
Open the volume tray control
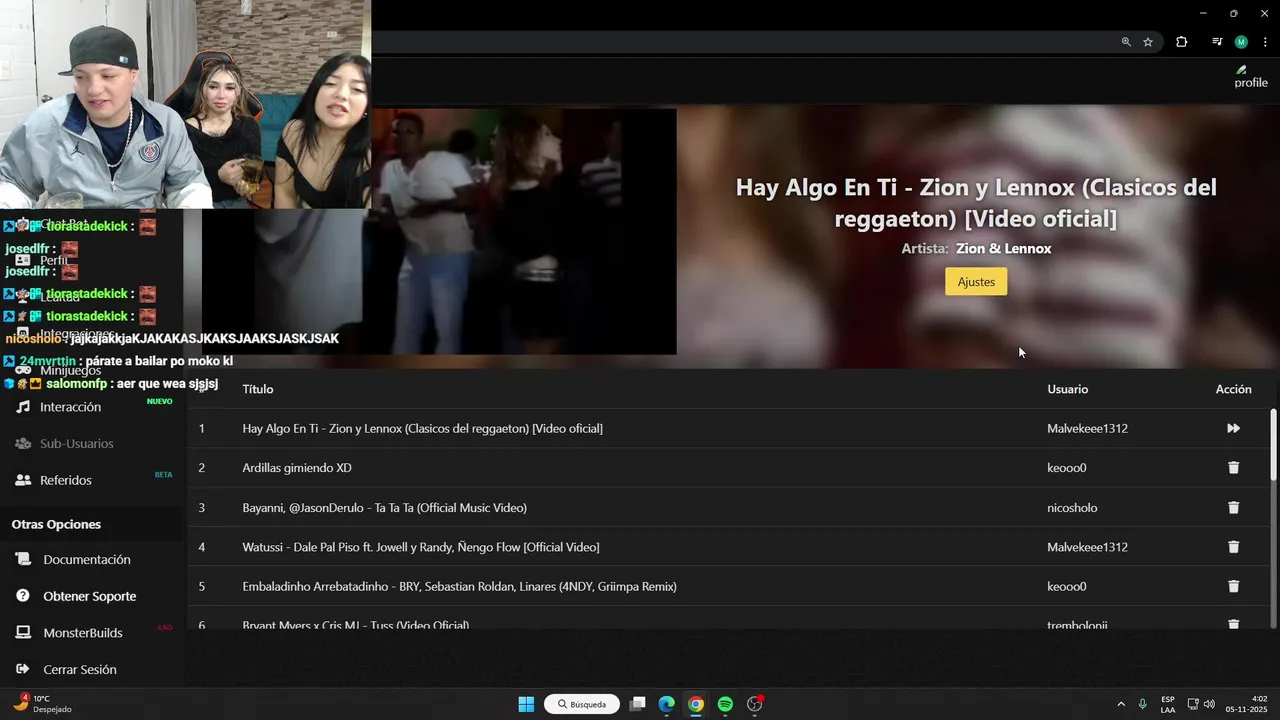(1209, 704)
